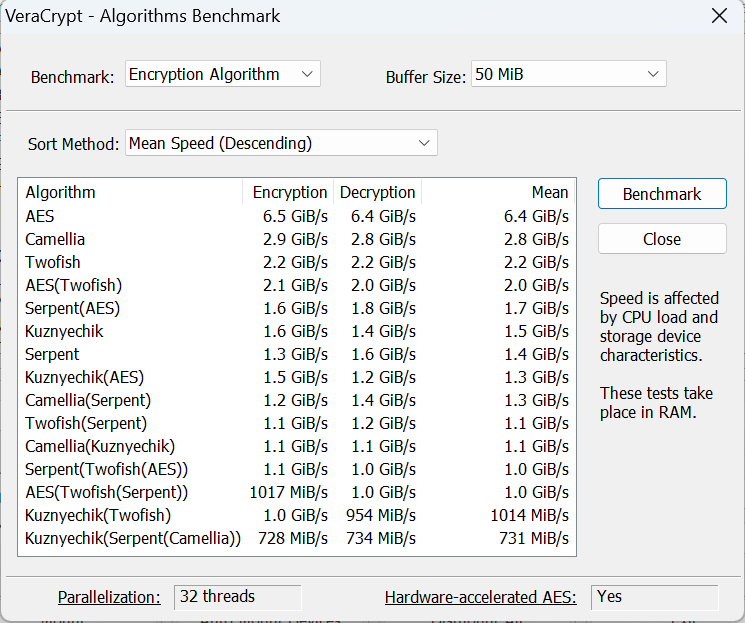Click the Algorithm column header
This screenshot has height=623, width=745.
(x=130, y=192)
